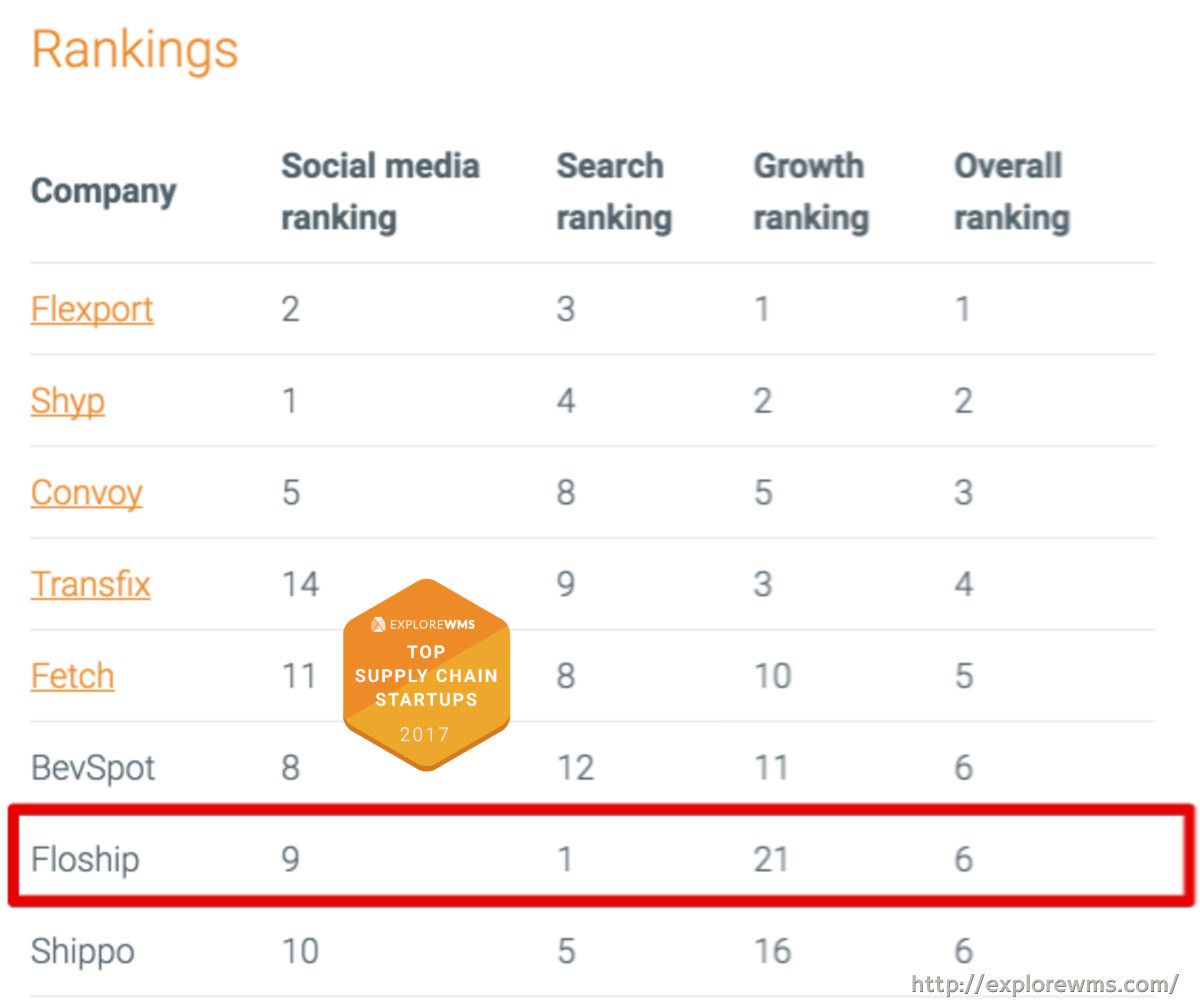Click the Search ranking column header
Image resolution: width=1200 pixels, height=1000 pixels.
613,191
